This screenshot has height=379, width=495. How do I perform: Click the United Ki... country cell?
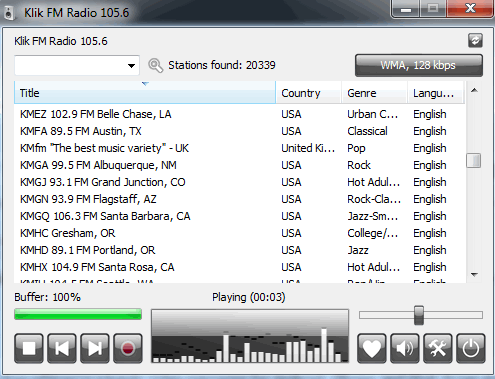tap(308, 148)
